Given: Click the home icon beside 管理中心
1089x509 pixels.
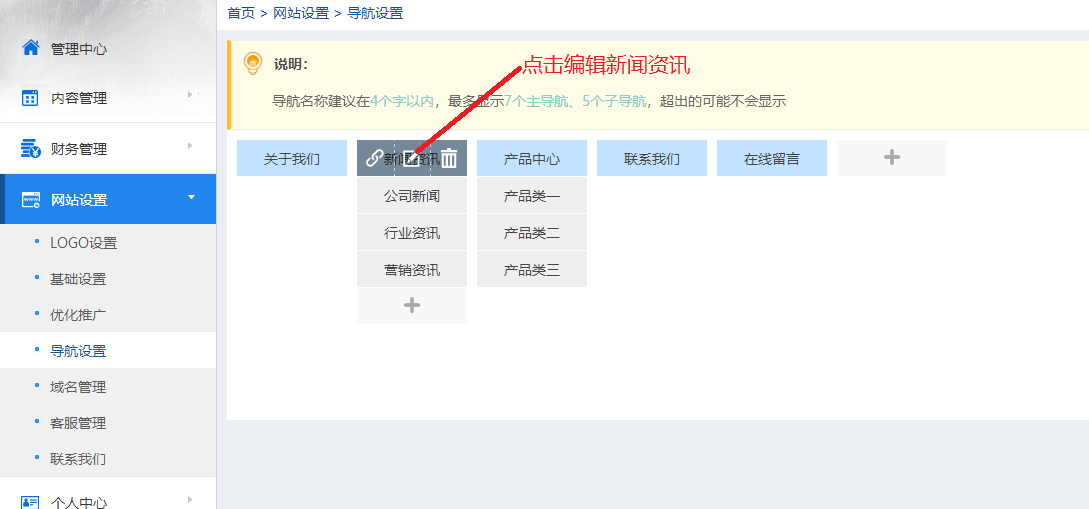Looking at the screenshot, I should [31, 48].
